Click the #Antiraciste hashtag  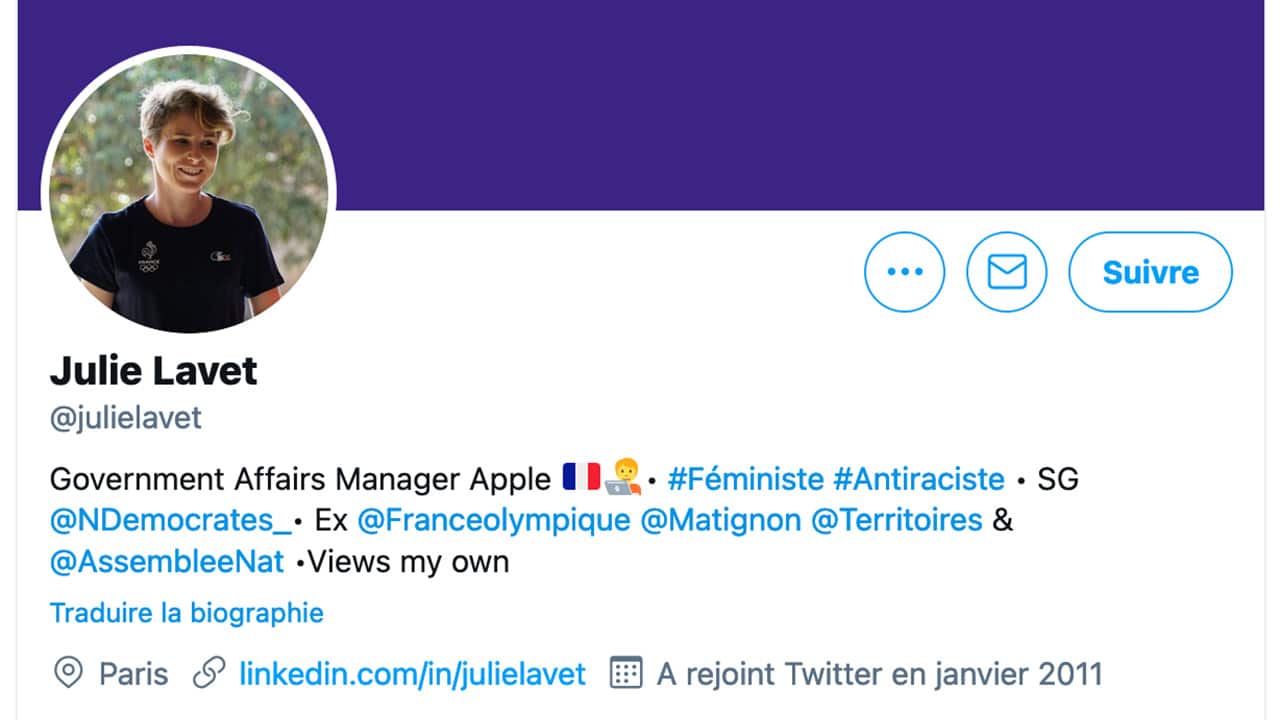click(x=919, y=479)
